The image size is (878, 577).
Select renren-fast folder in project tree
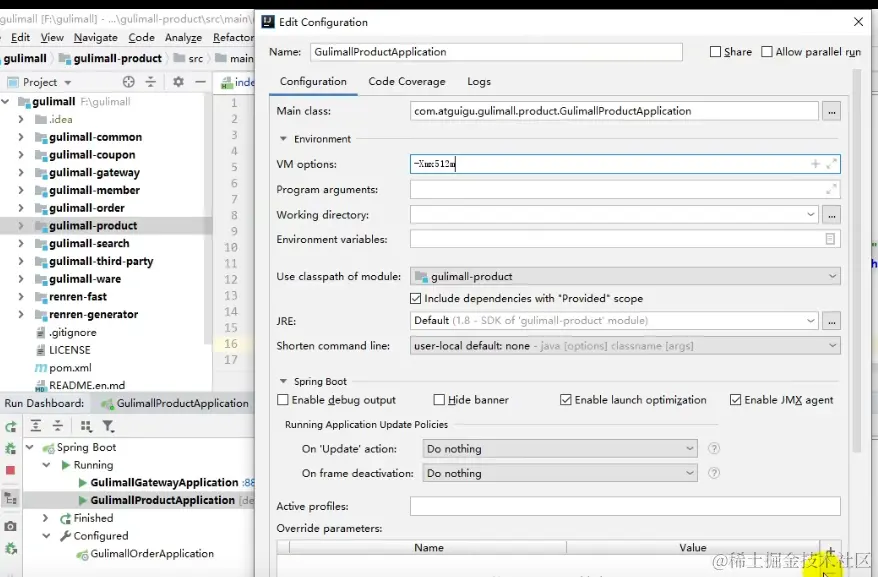[x=78, y=297]
